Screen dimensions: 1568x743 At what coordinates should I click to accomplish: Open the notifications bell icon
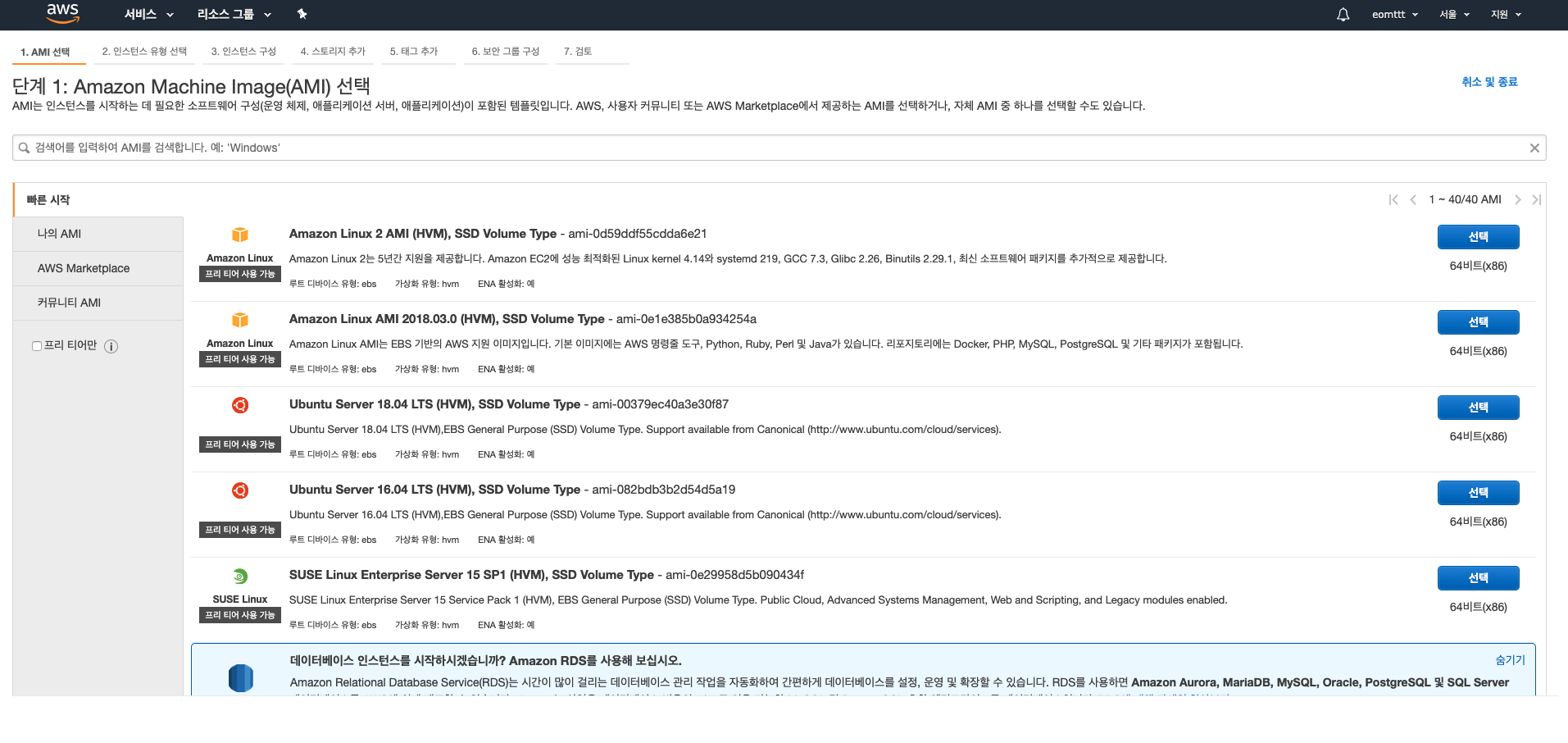coord(1343,14)
